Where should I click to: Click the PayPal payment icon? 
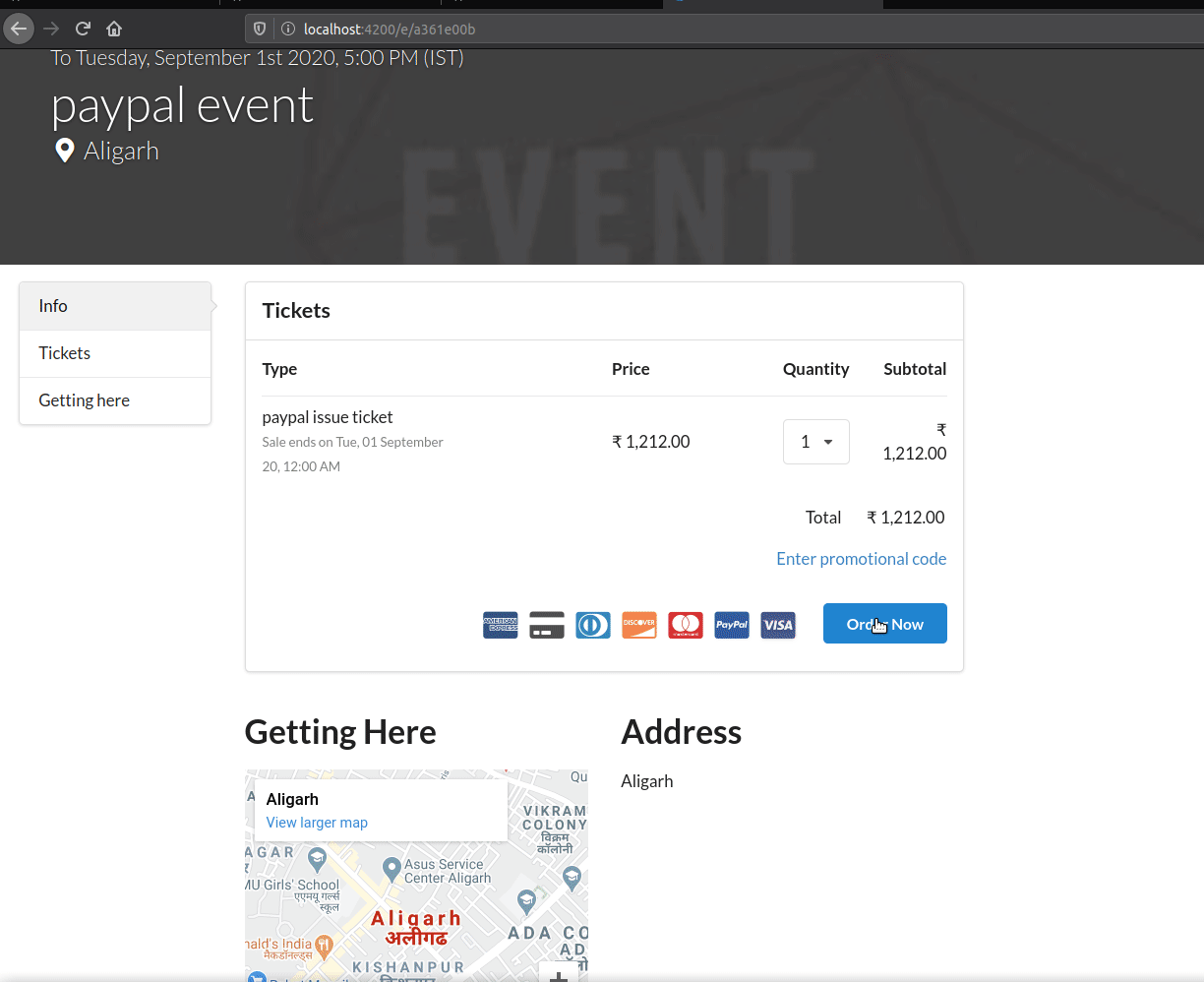tap(732, 625)
